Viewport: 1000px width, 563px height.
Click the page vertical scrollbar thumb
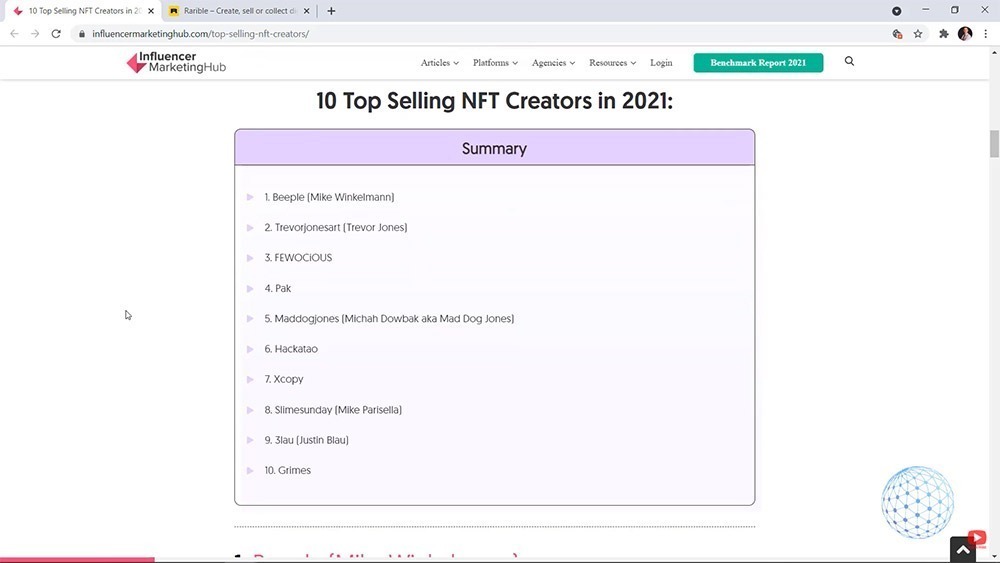pos(994,143)
